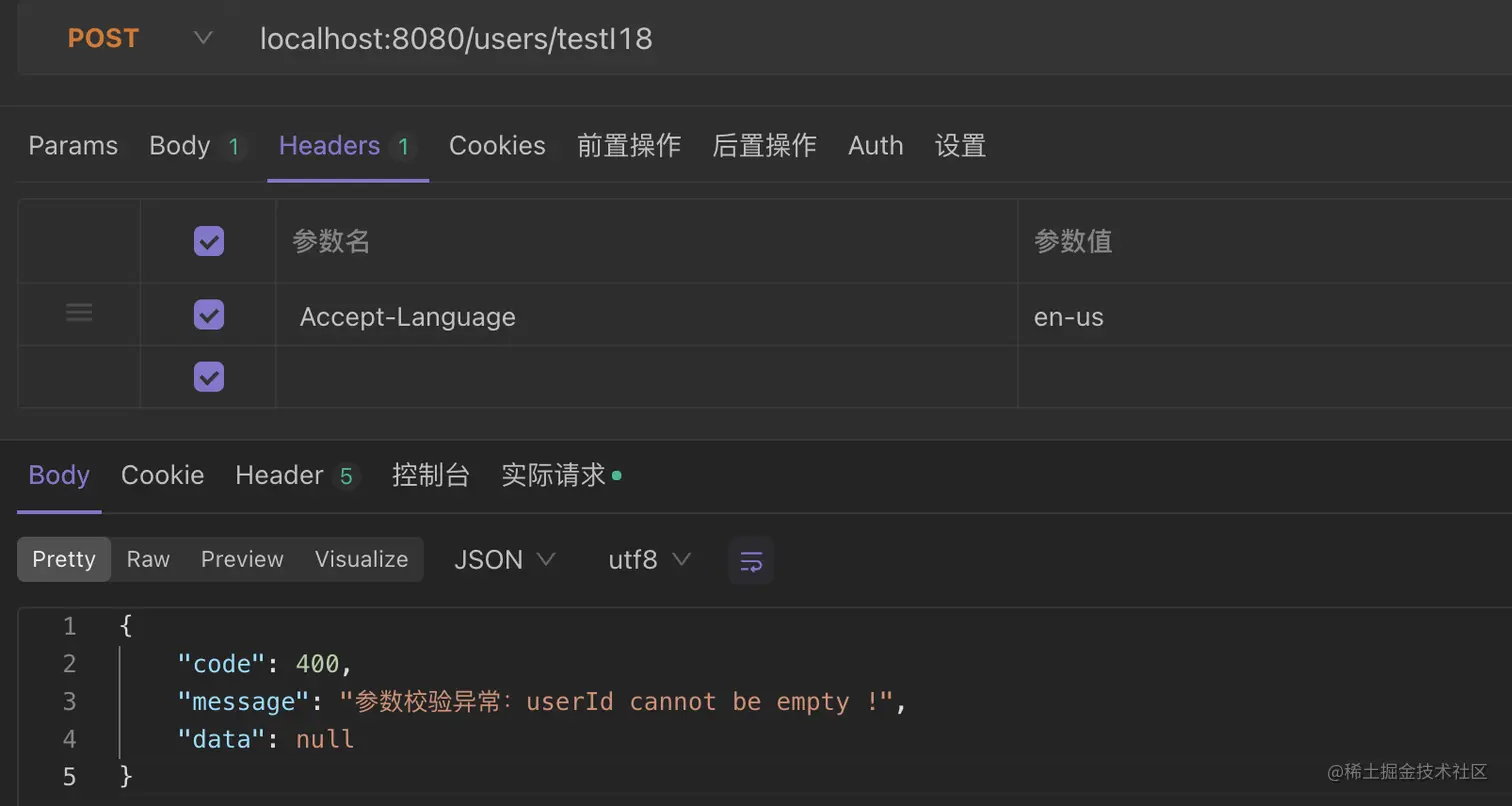Toggle the word wrap icon
This screenshot has width=1512, height=806.
[751, 560]
